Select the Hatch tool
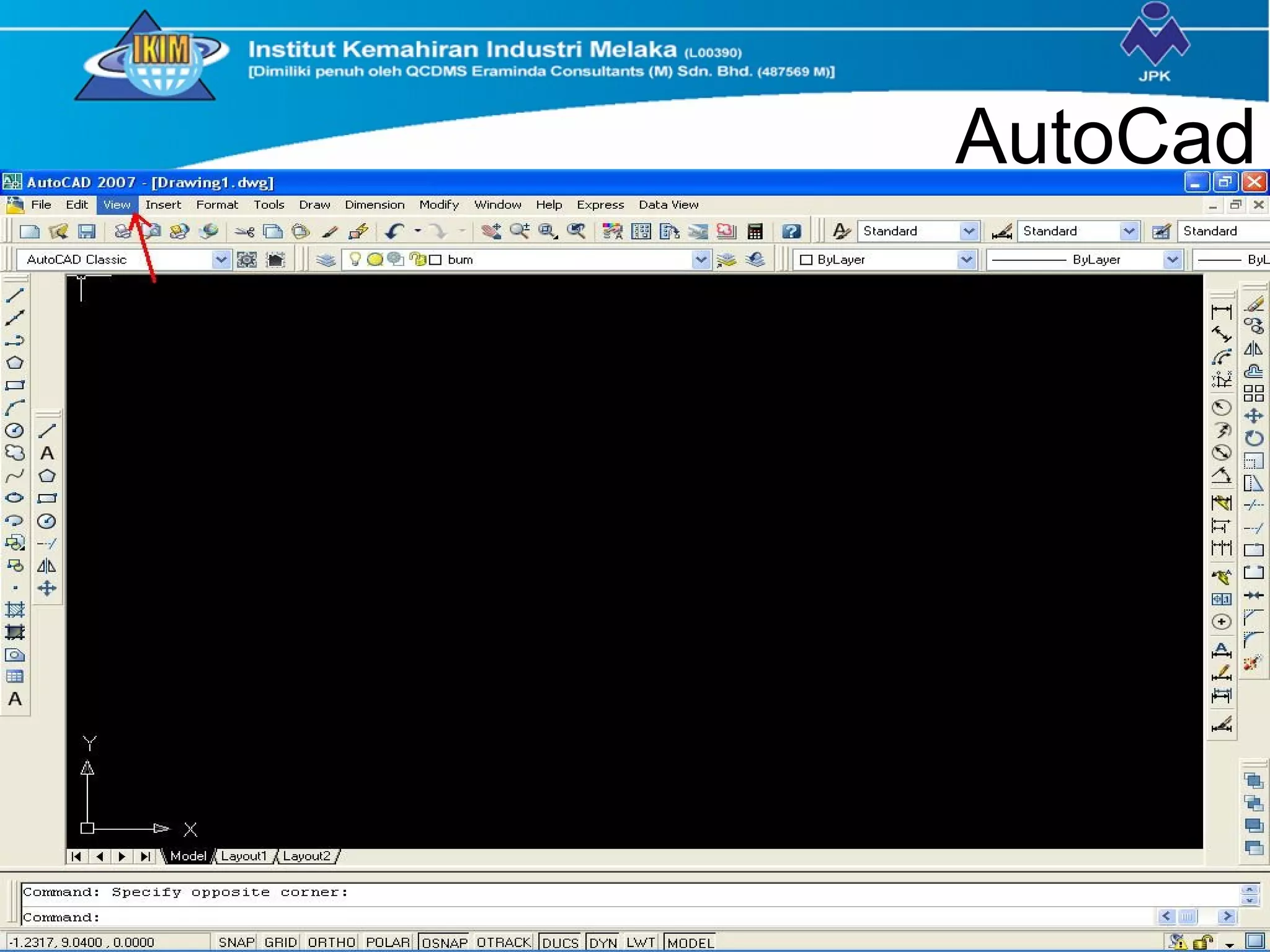 pyautogui.click(x=15, y=610)
